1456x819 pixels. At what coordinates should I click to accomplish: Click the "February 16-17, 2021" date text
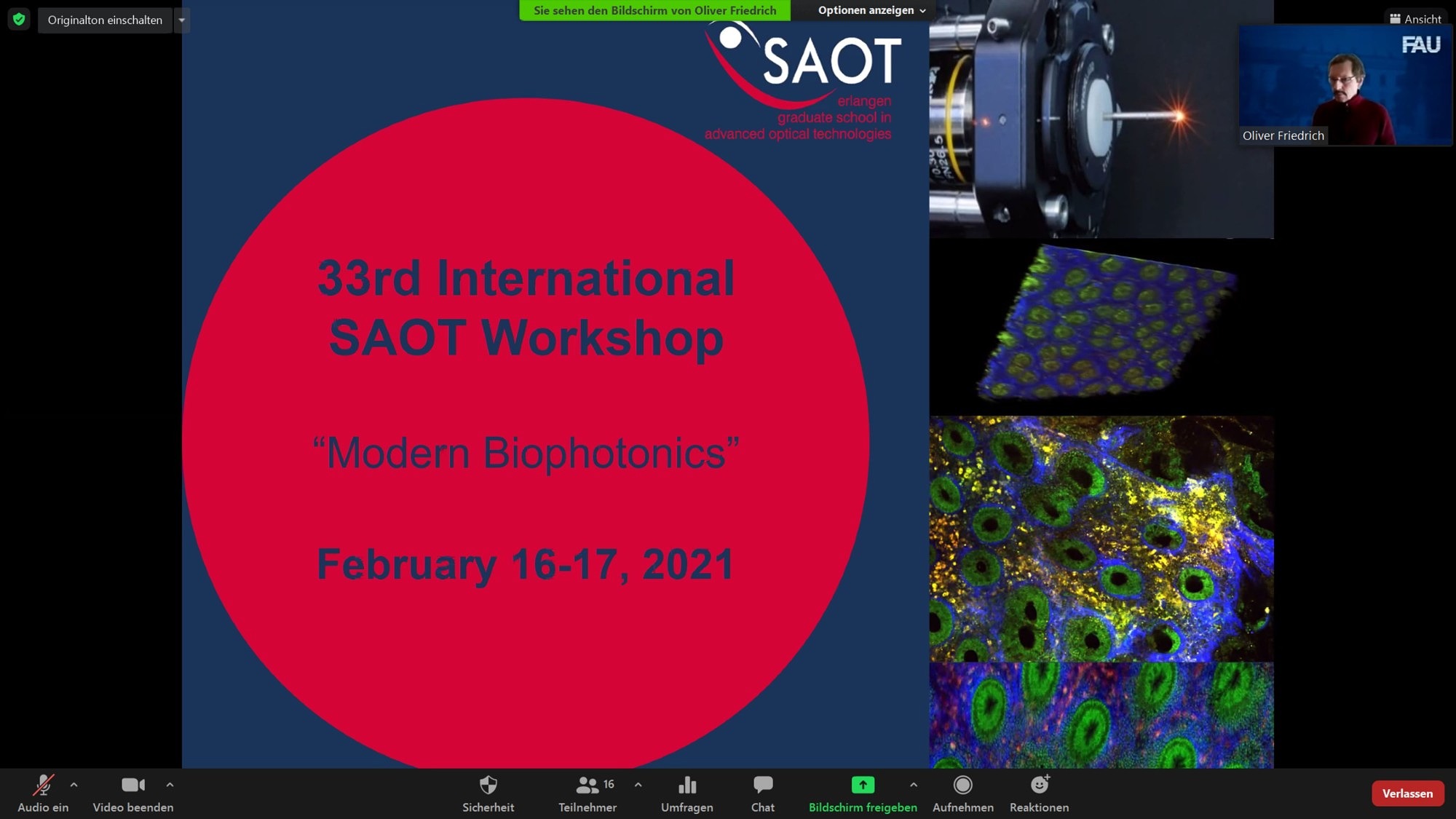coord(525,564)
